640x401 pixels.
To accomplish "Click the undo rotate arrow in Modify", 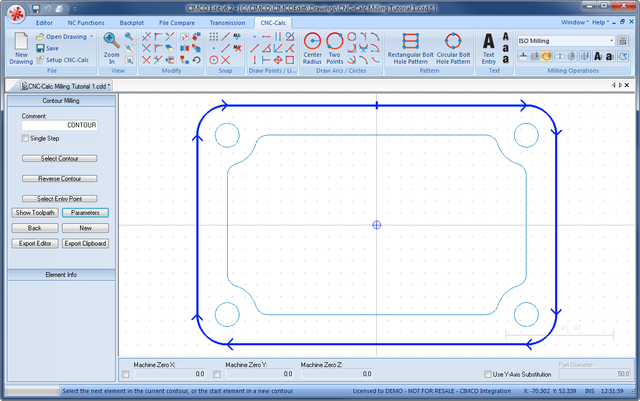I will [197, 60].
